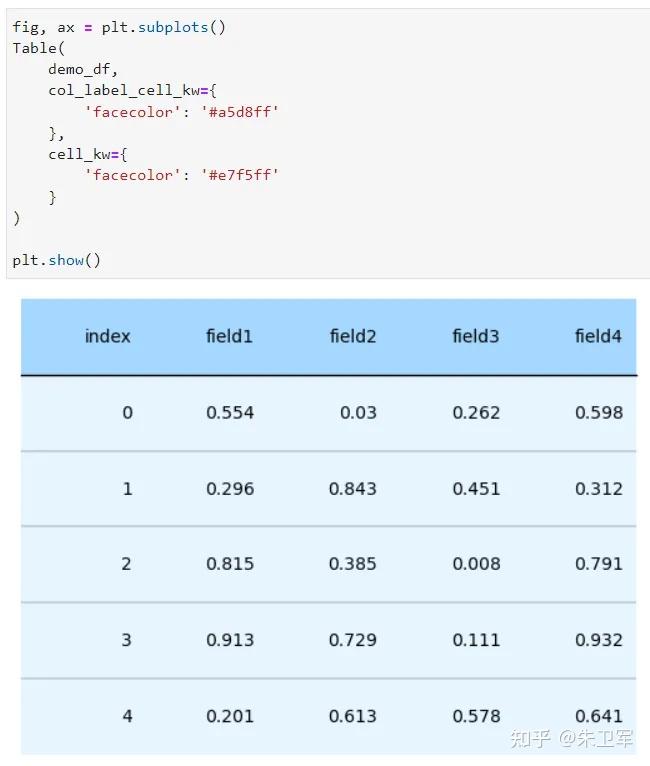Image resolution: width=650 pixels, height=766 pixels.
Task: Click the field2 column header
Action: click(353, 336)
